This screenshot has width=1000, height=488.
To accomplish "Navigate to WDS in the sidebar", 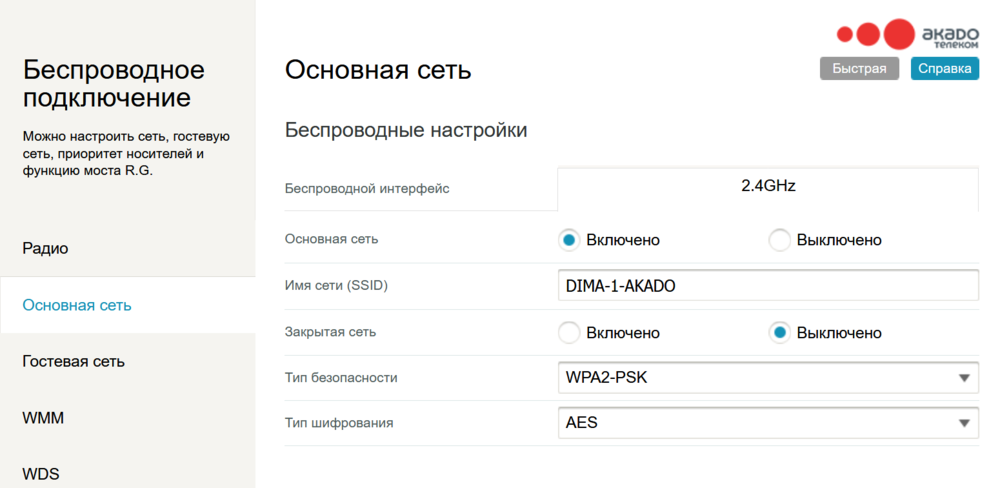I will (x=41, y=473).
